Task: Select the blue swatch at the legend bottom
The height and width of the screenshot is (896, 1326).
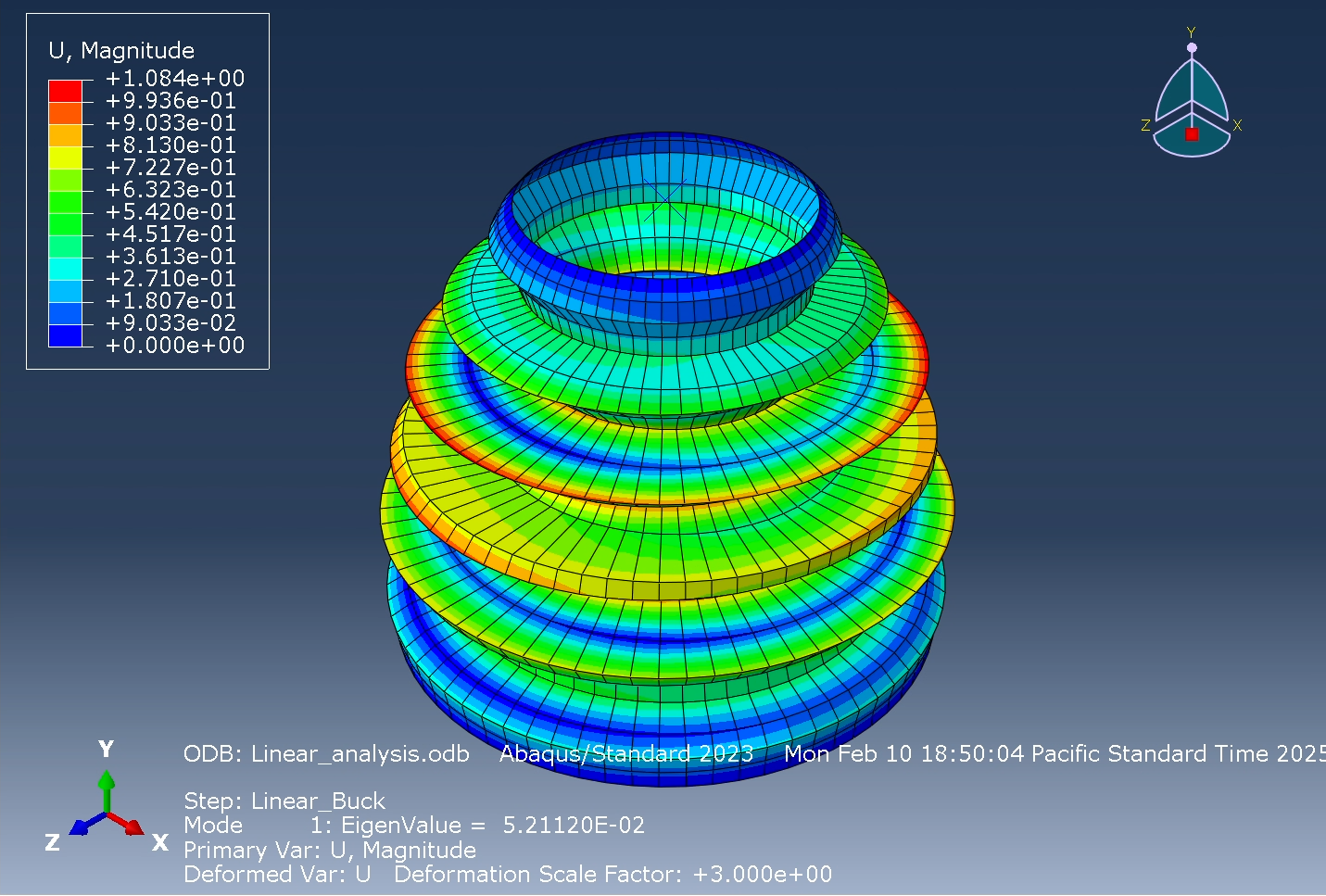Action: pyautogui.click(x=66, y=334)
